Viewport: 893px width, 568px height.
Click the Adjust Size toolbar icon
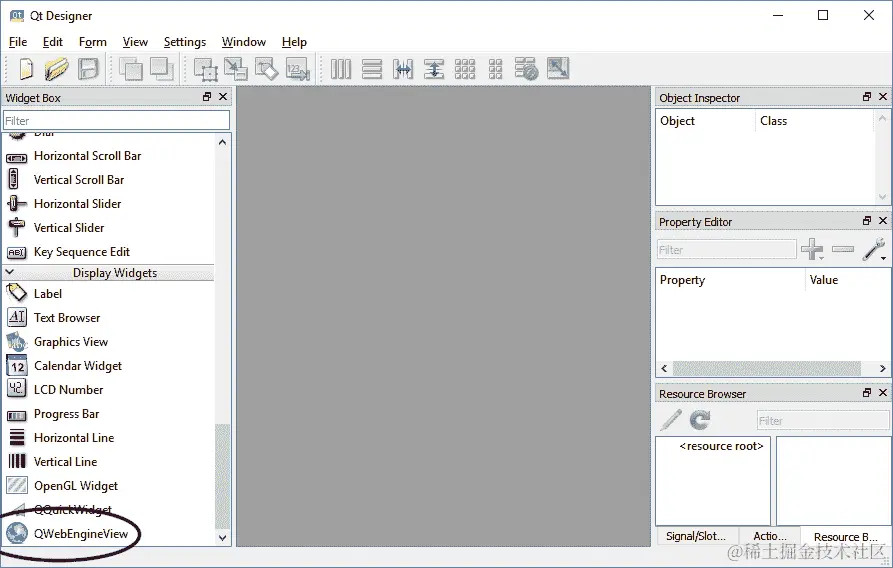(558, 68)
